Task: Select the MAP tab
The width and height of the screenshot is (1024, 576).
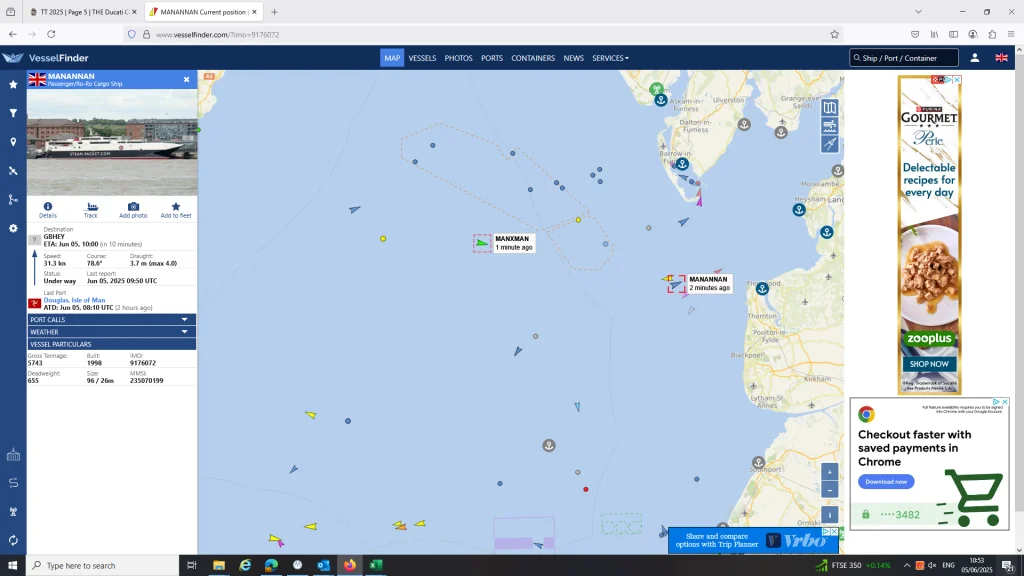Action: coord(392,58)
